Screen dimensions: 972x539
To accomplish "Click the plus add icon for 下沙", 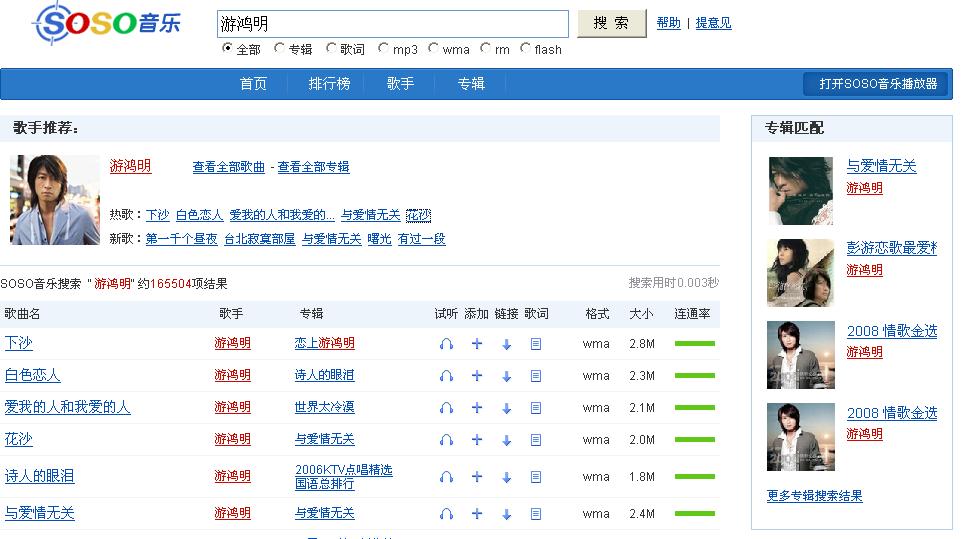I will [x=477, y=344].
